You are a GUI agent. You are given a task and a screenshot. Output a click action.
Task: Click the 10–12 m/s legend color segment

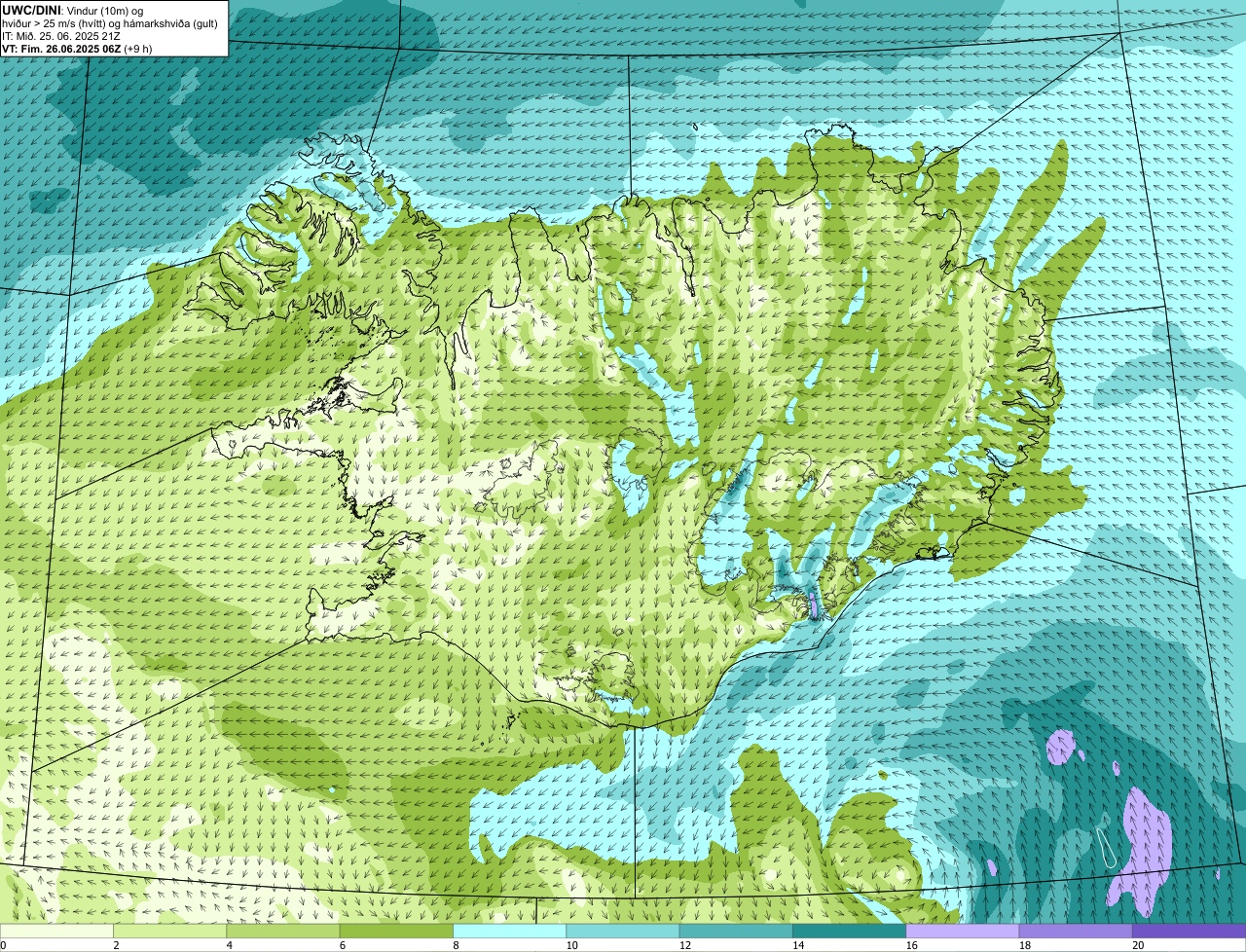click(623, 931)
